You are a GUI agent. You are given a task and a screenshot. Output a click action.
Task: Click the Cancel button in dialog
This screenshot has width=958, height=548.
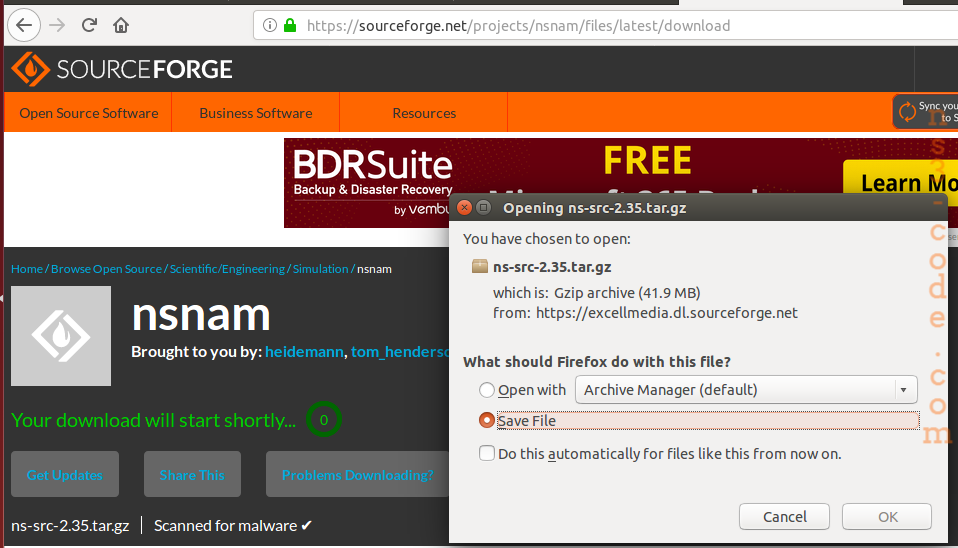click(x=784, y=517)
